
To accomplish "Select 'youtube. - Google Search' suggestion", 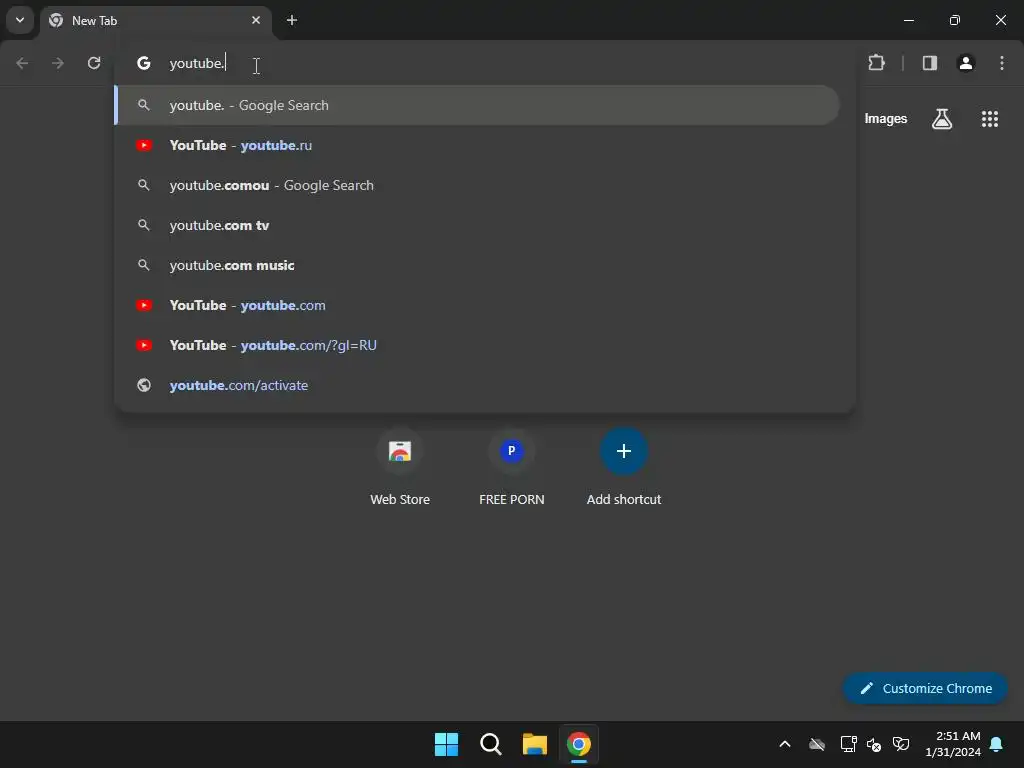I will point(477,105).
